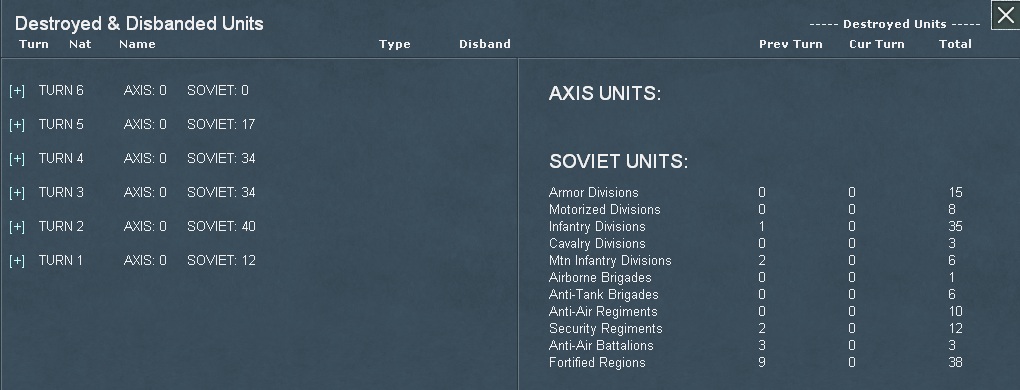
Task: Expand the TURN 4 entry
Action: tap(17, 159)
